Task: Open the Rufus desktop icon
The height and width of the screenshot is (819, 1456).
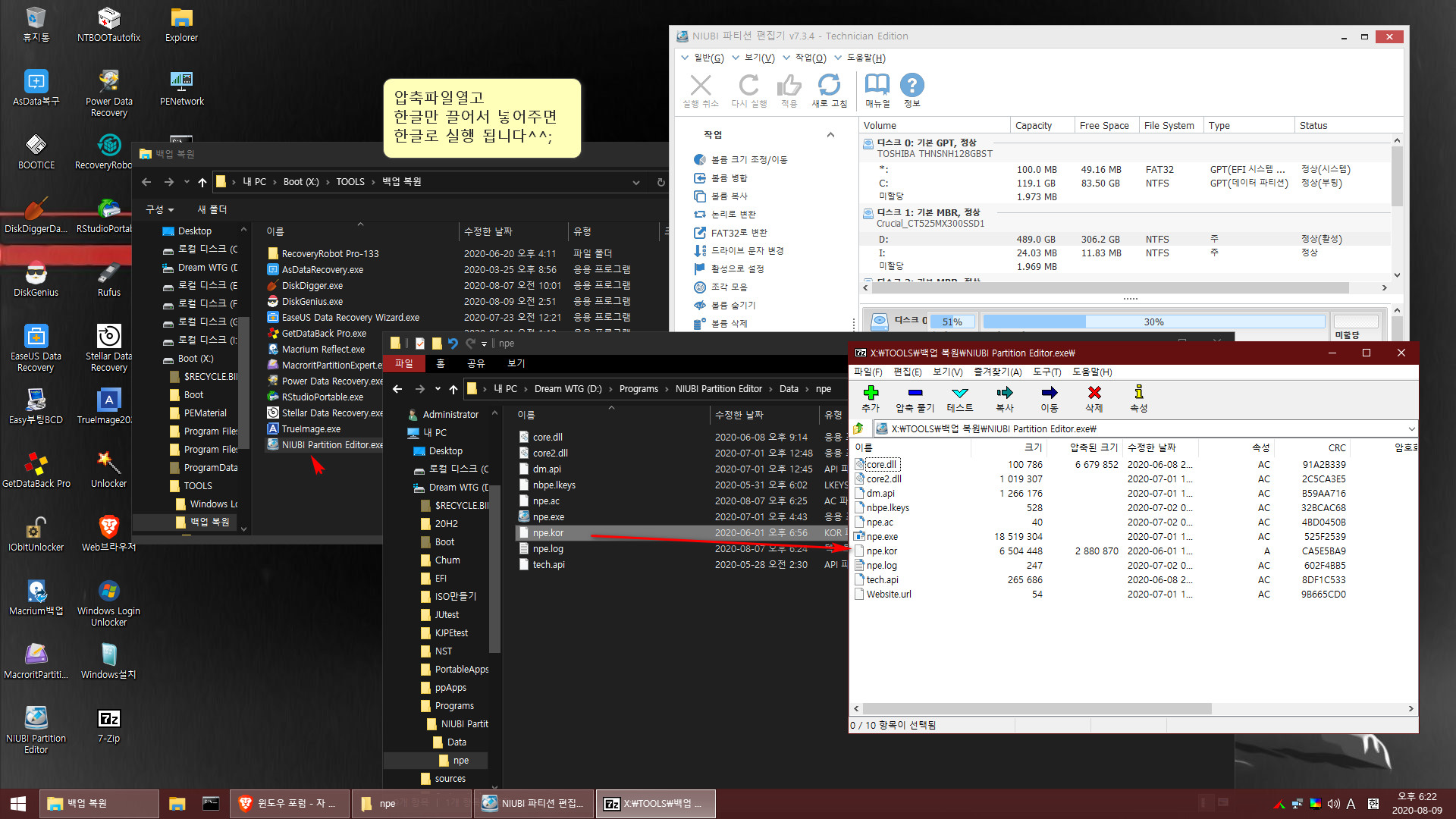Action: pos(108,278)
